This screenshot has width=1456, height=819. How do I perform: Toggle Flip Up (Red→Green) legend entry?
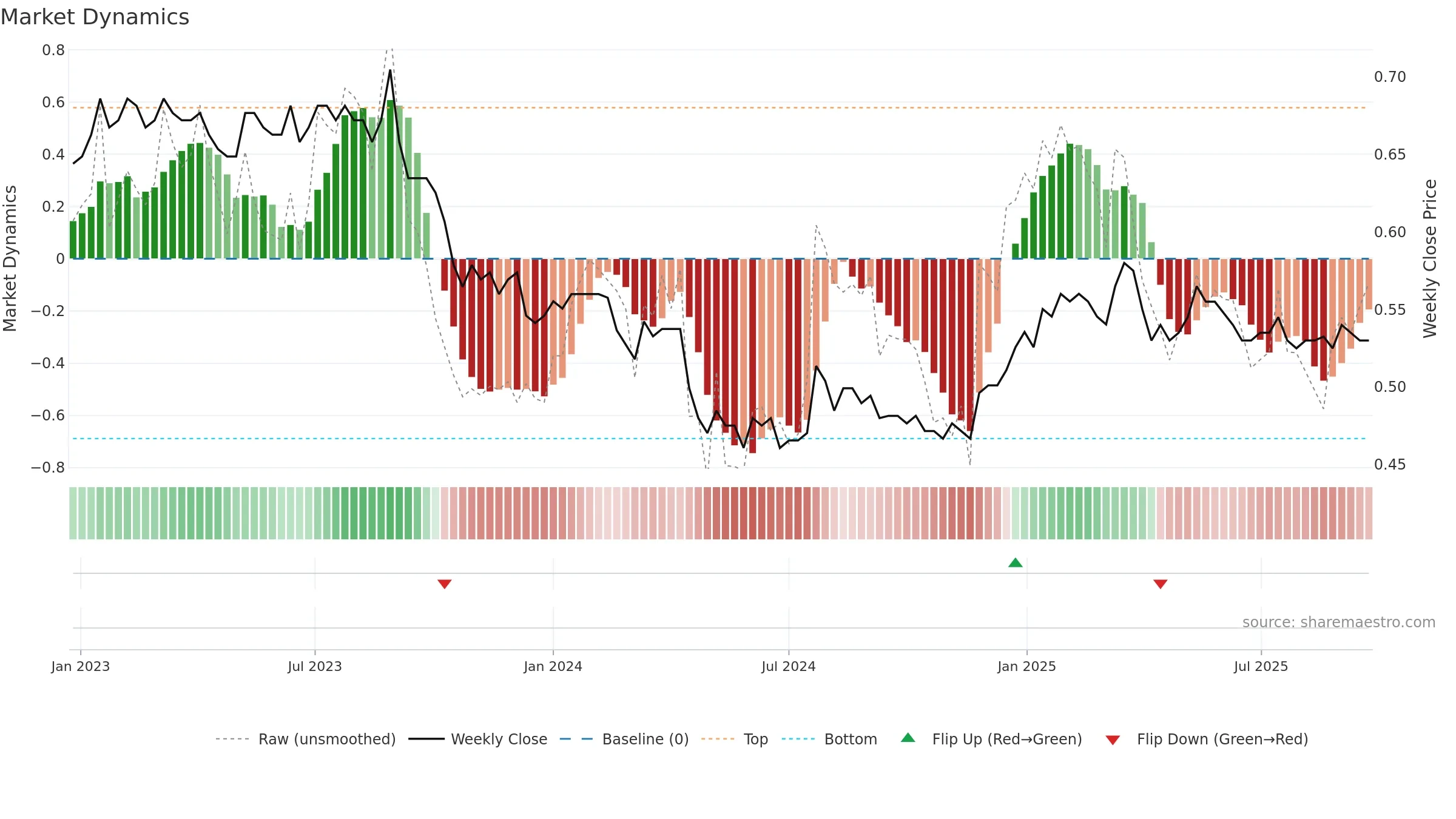pos(992,739)
